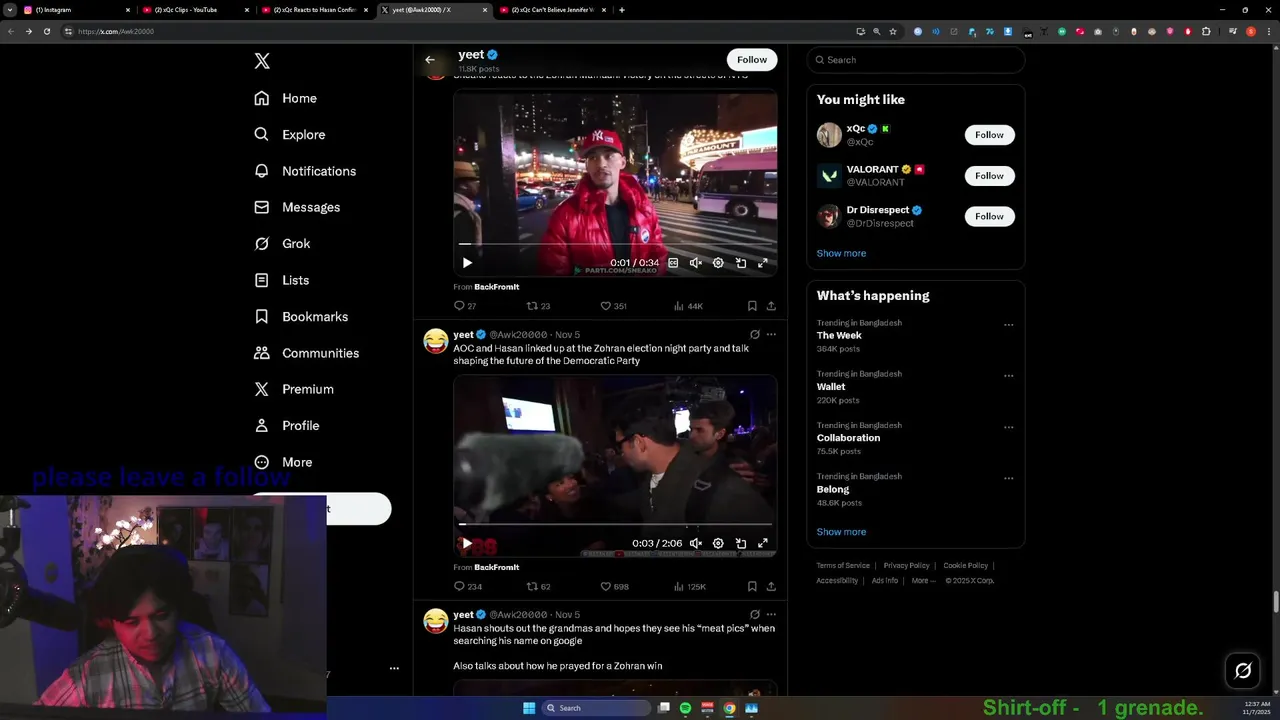Screen dimensions: 1280x720
Task: Click Show more under You might like
Action: pos(841,253)
